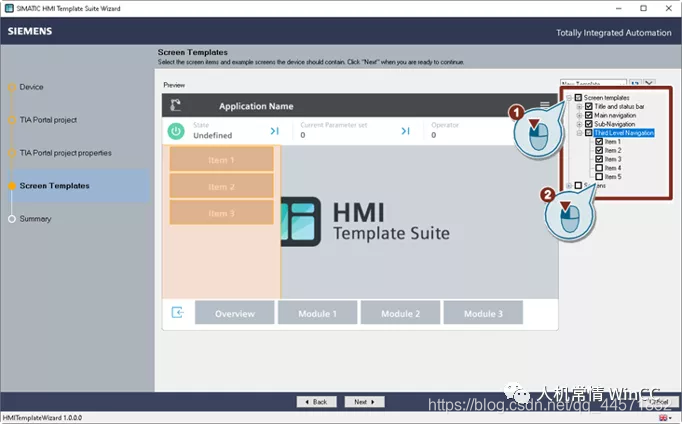Select the Third Level Navigation tree label
682x424 pixels.
click(x=624, y=133)
